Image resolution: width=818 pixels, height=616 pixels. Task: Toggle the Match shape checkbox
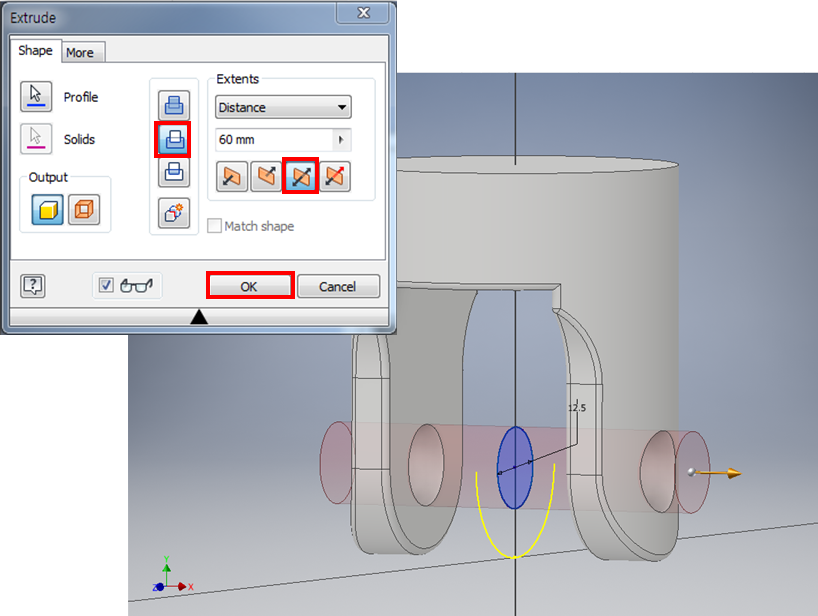pyautogui.click(x=214, y=226)
